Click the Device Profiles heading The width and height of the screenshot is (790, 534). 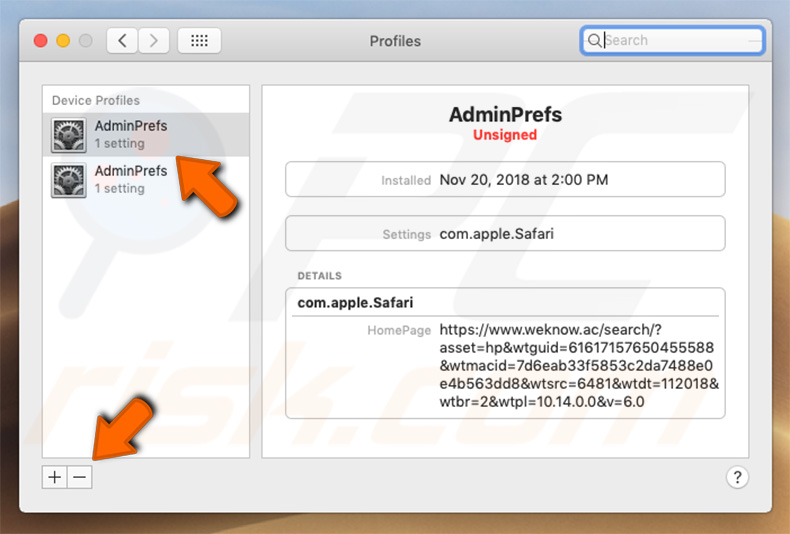96,100
